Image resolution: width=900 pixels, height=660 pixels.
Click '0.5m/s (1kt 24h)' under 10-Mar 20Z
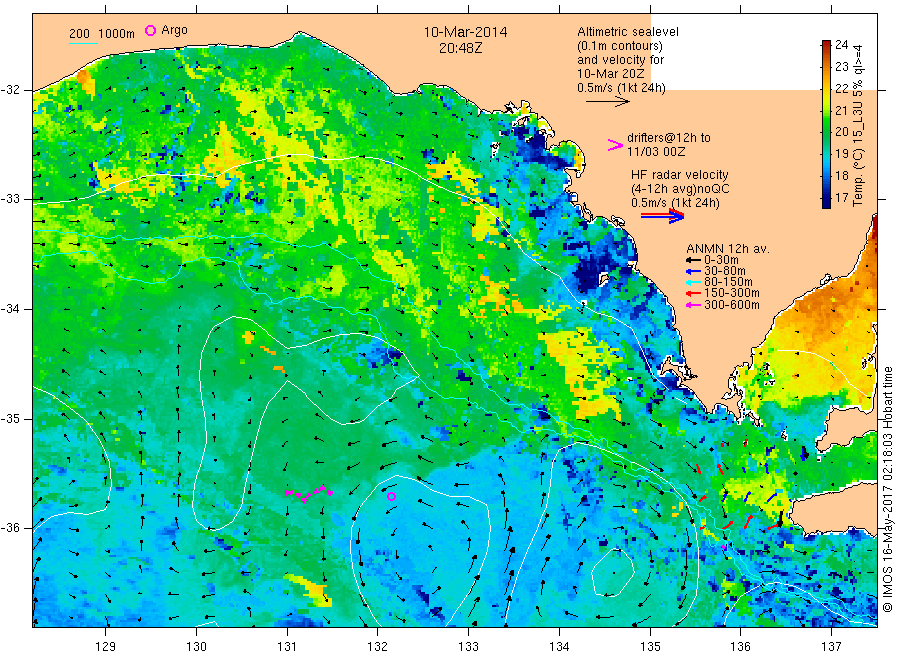click(622, 88)
